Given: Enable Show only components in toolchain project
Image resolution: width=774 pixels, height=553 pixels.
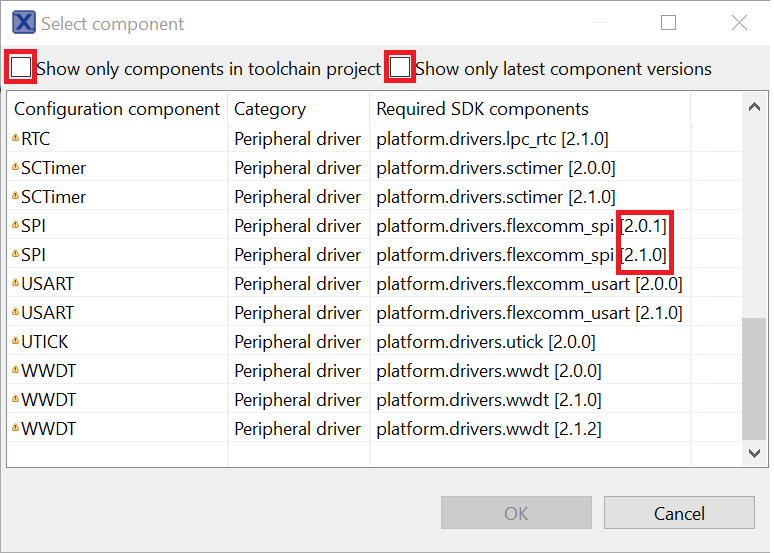Looking at the screenshot, I should (x=21, y=67).
